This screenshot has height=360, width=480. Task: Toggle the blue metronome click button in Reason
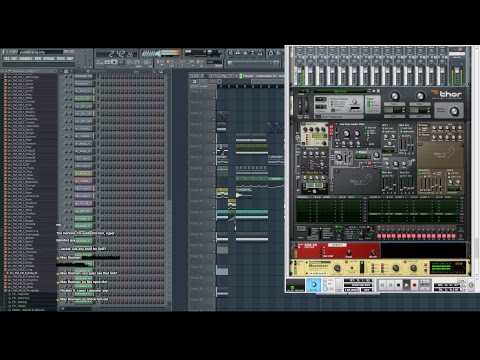313,285
